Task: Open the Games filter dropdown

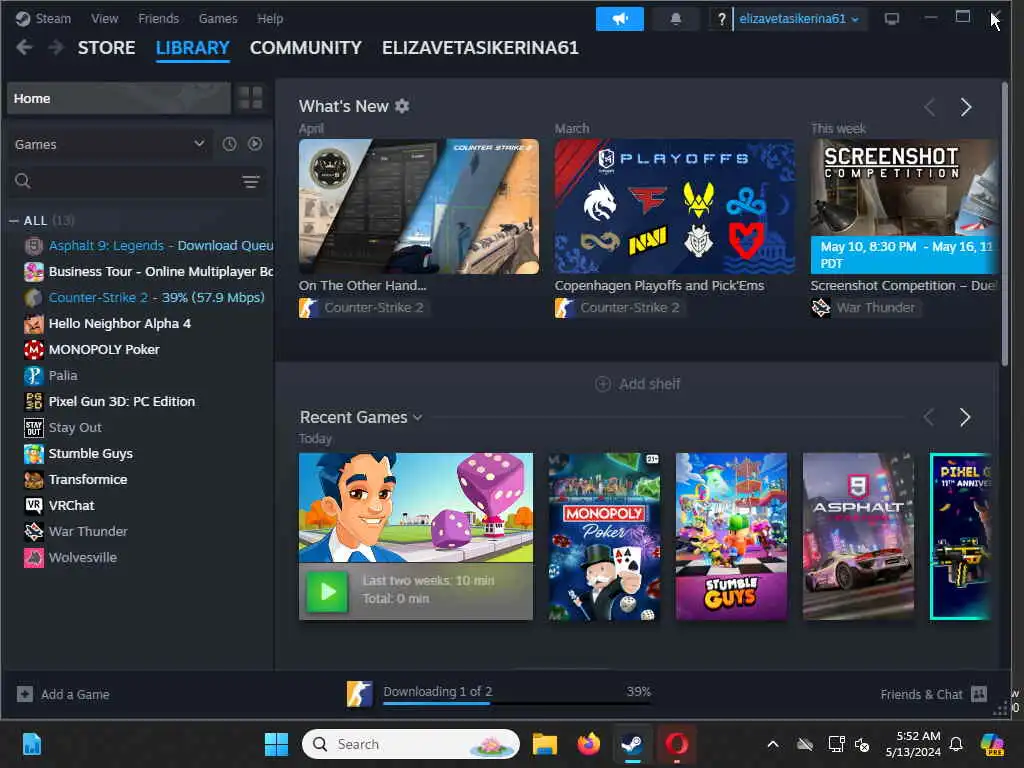Action: (110, 144)
